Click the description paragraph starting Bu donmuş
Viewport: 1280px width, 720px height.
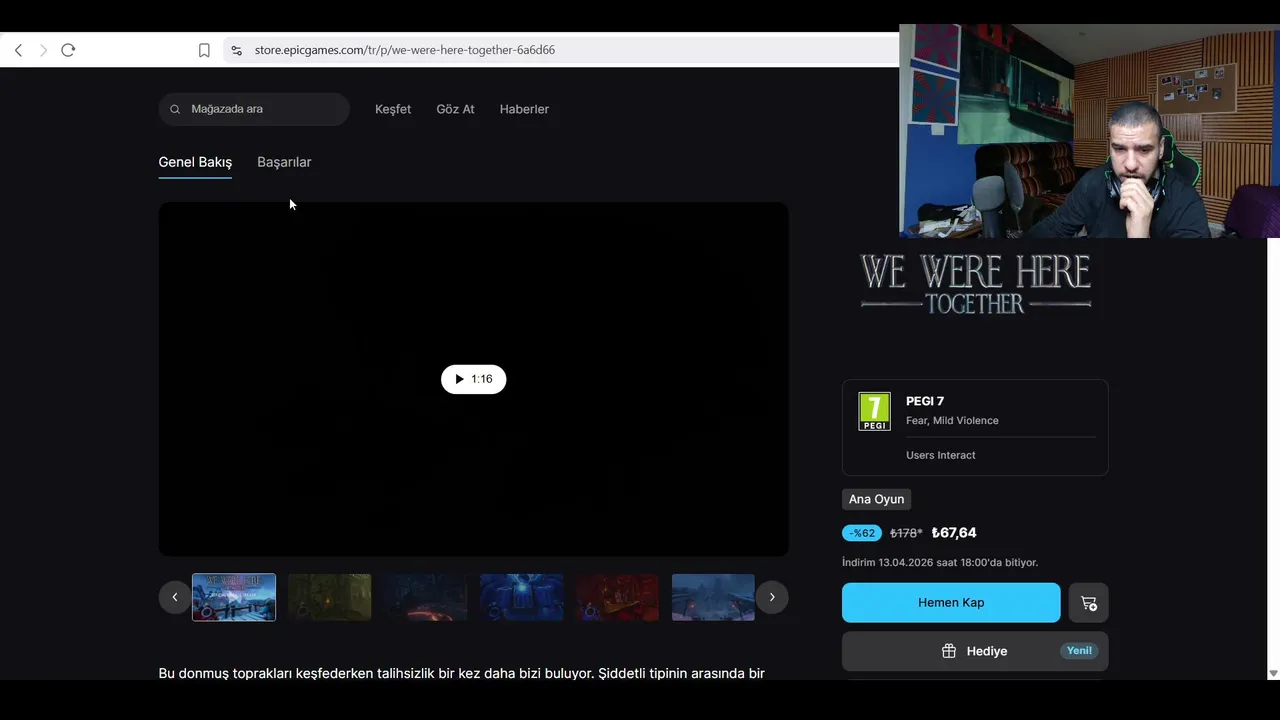click(x=462, y=673)
